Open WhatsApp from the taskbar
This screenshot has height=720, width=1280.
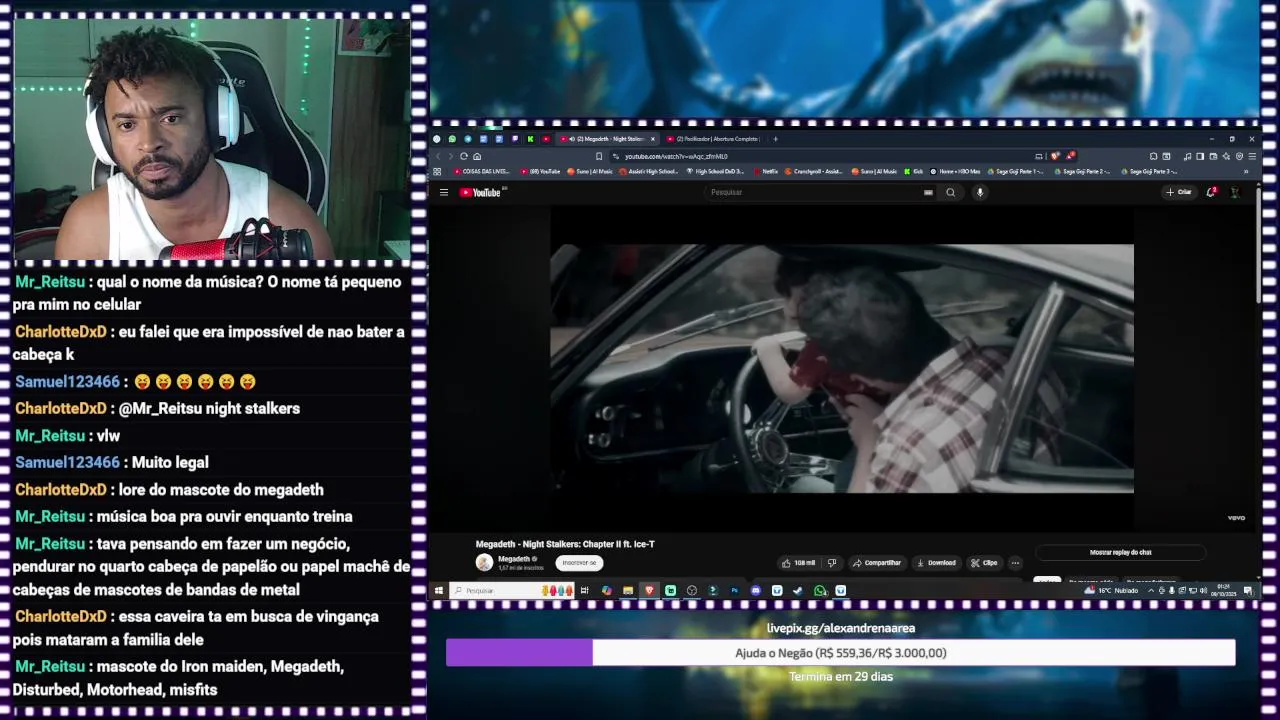pyautogui.click(x=819, y=590)
